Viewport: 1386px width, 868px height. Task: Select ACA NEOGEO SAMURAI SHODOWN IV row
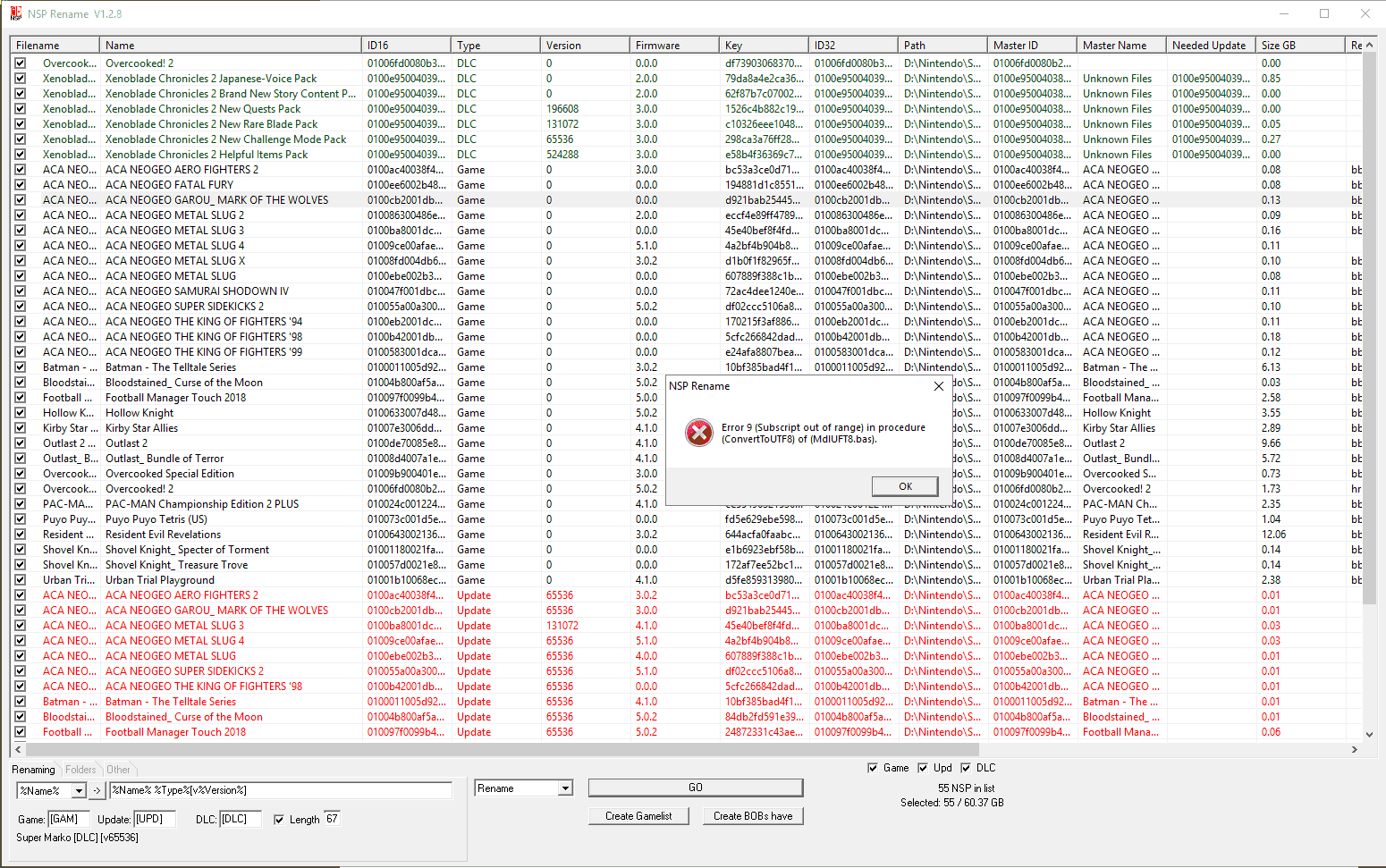coord(687,291)
